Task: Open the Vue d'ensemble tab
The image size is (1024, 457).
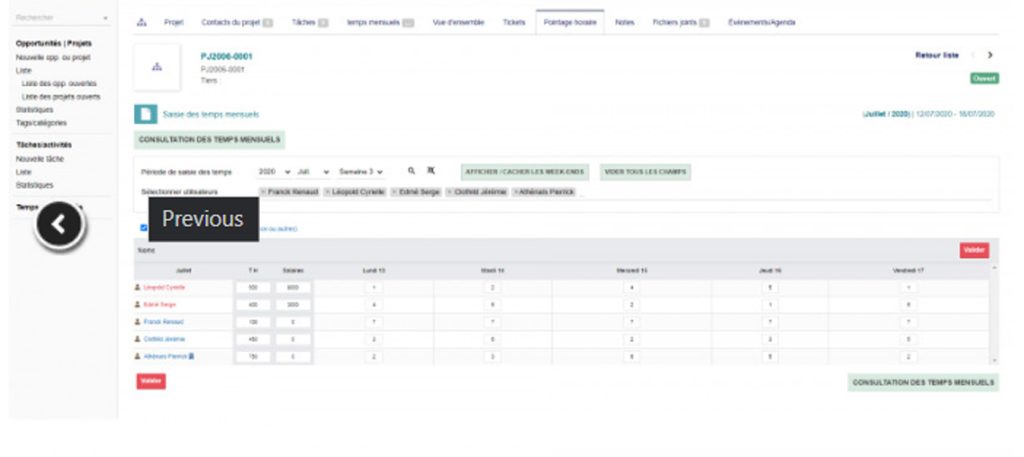Action: (458, 21)
